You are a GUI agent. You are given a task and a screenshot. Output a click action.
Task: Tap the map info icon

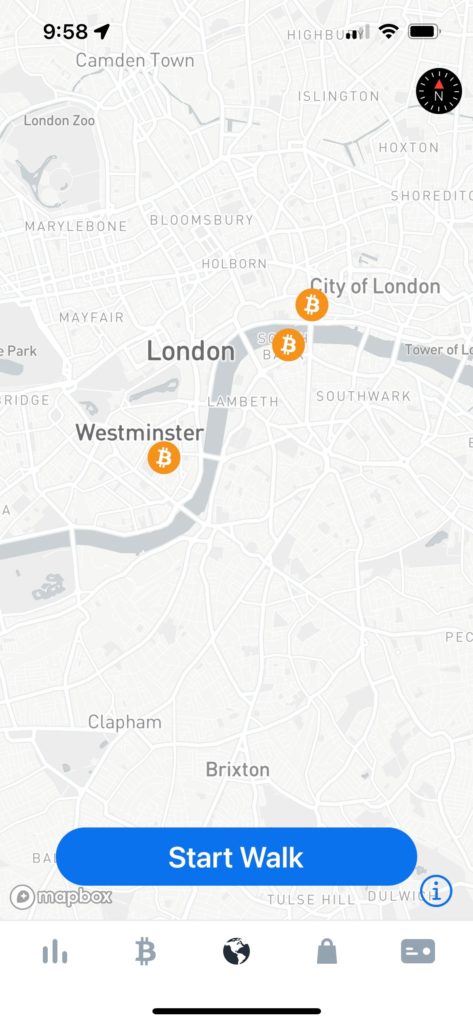436,889
